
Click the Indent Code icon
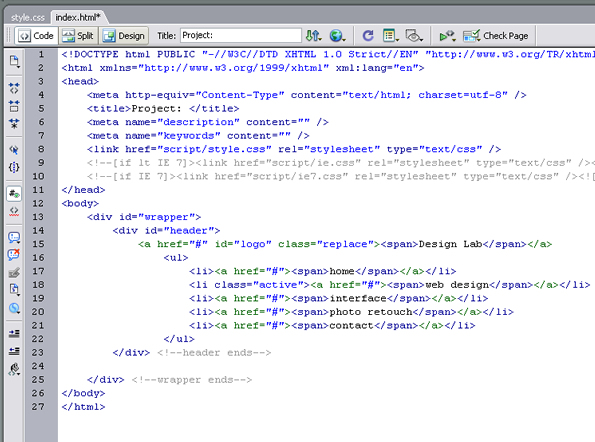point(14,333)
